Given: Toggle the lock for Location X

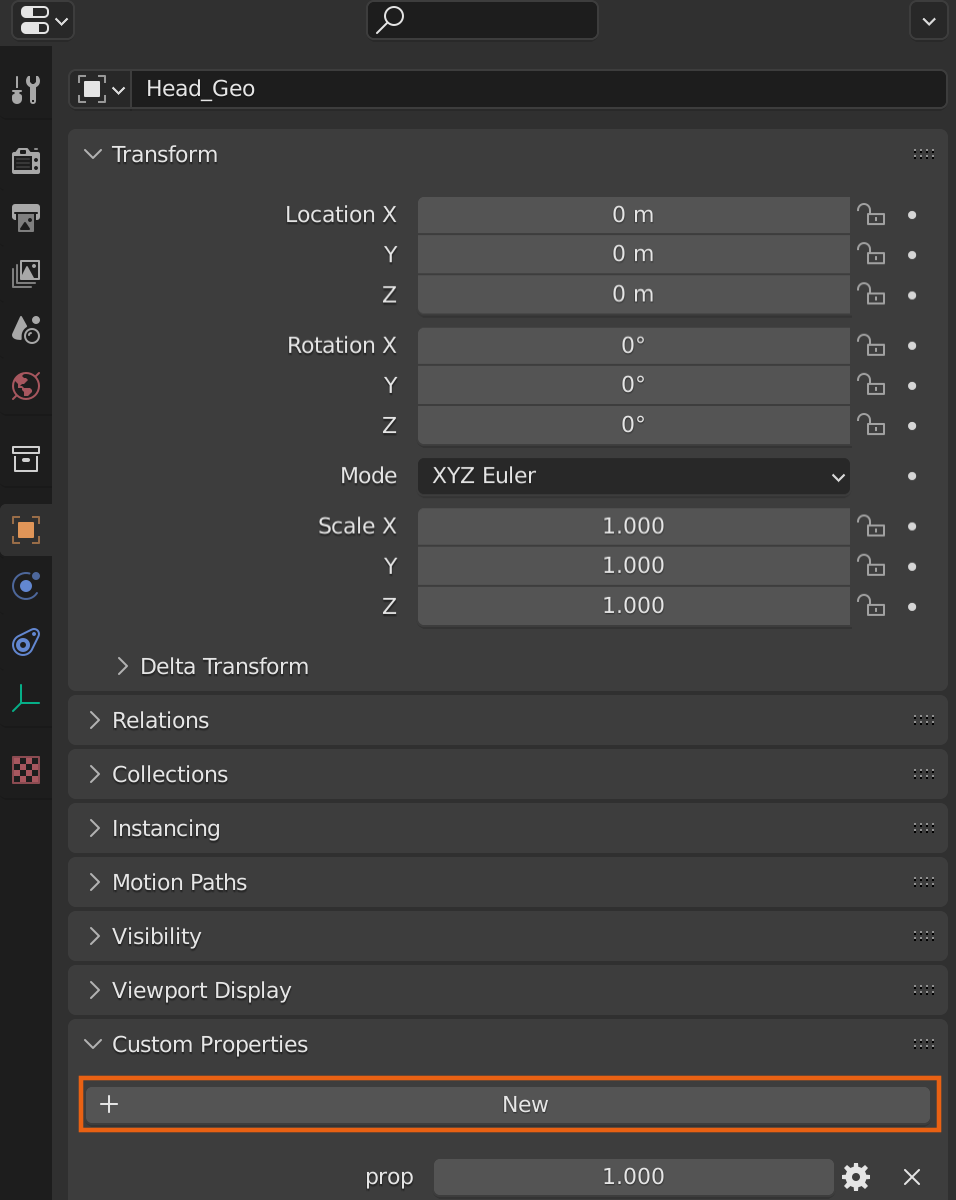Looking at the screenshot, I should (x=871, y=215).
